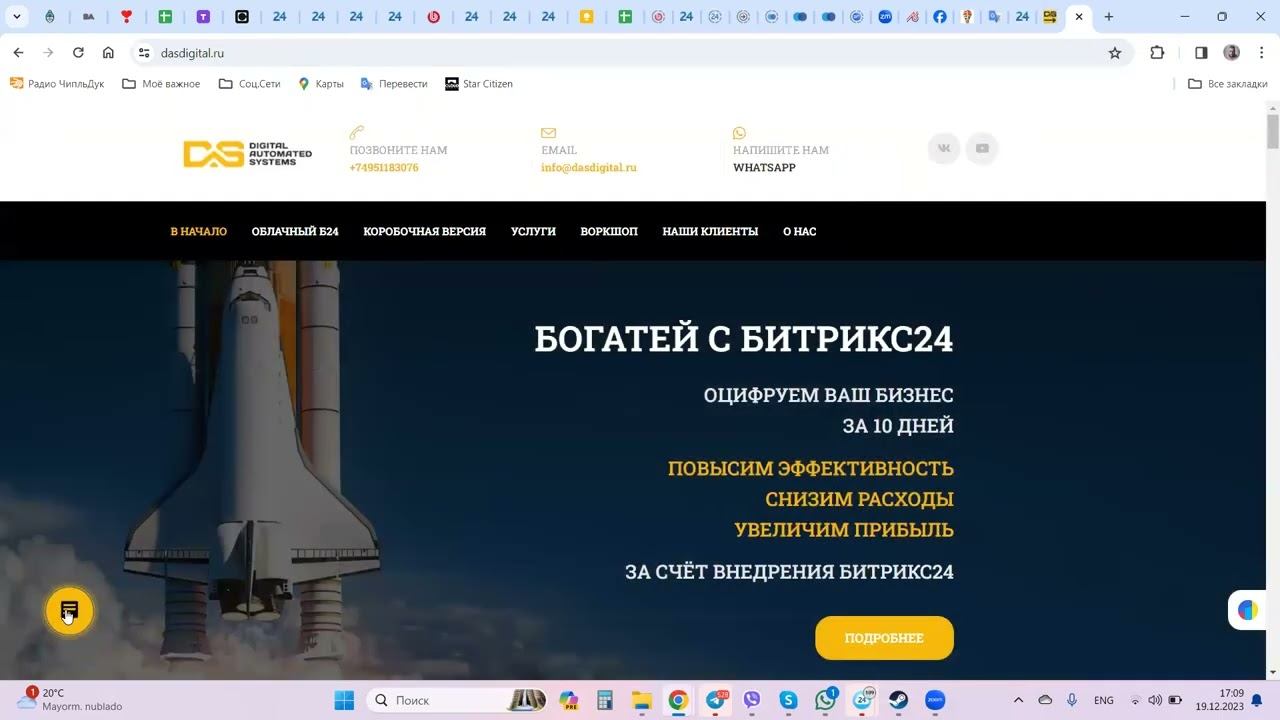
Task: Switch to the zm Zoom tab
Action: coord(885,17)
